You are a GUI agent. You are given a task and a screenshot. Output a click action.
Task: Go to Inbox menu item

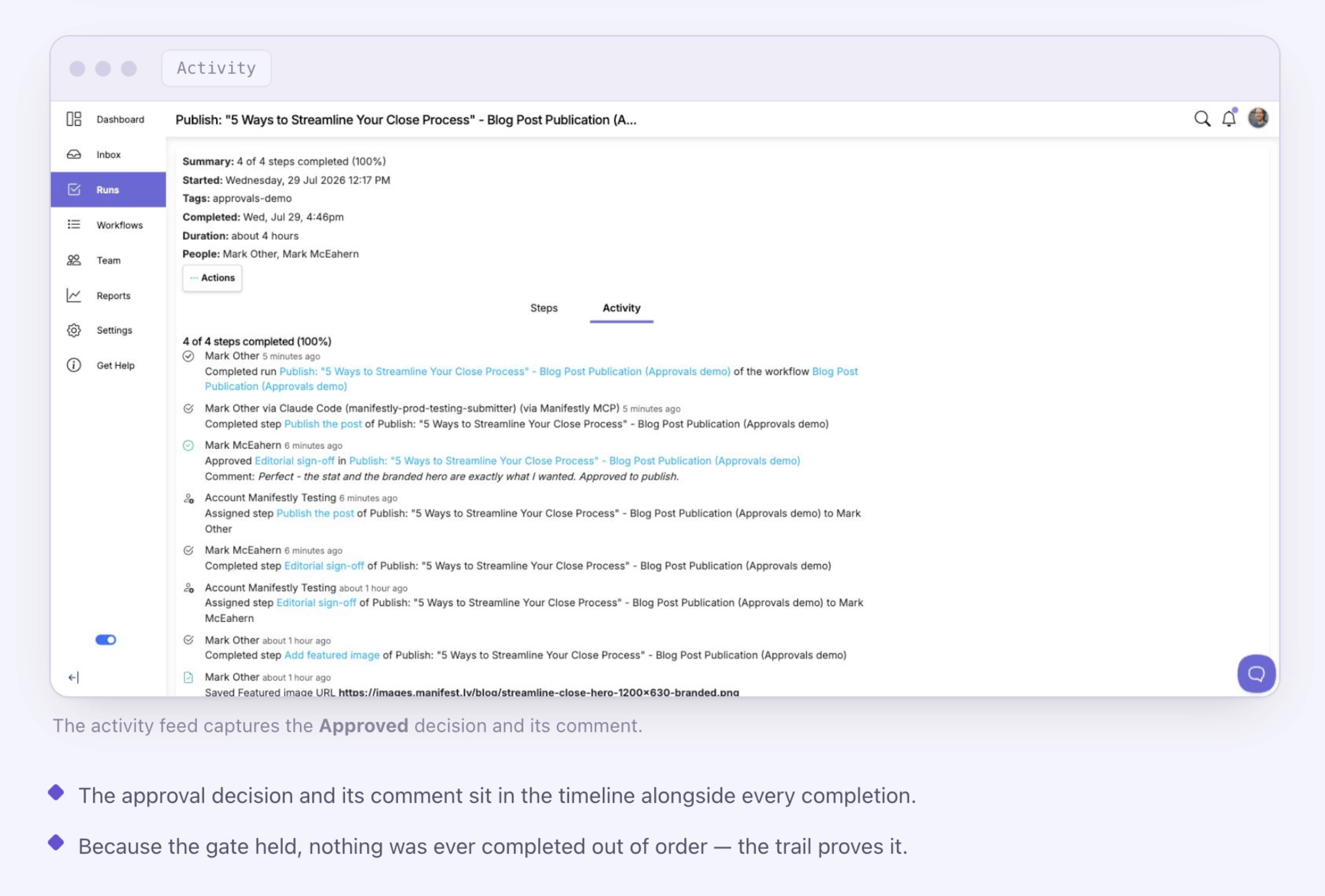coord(108,154)
